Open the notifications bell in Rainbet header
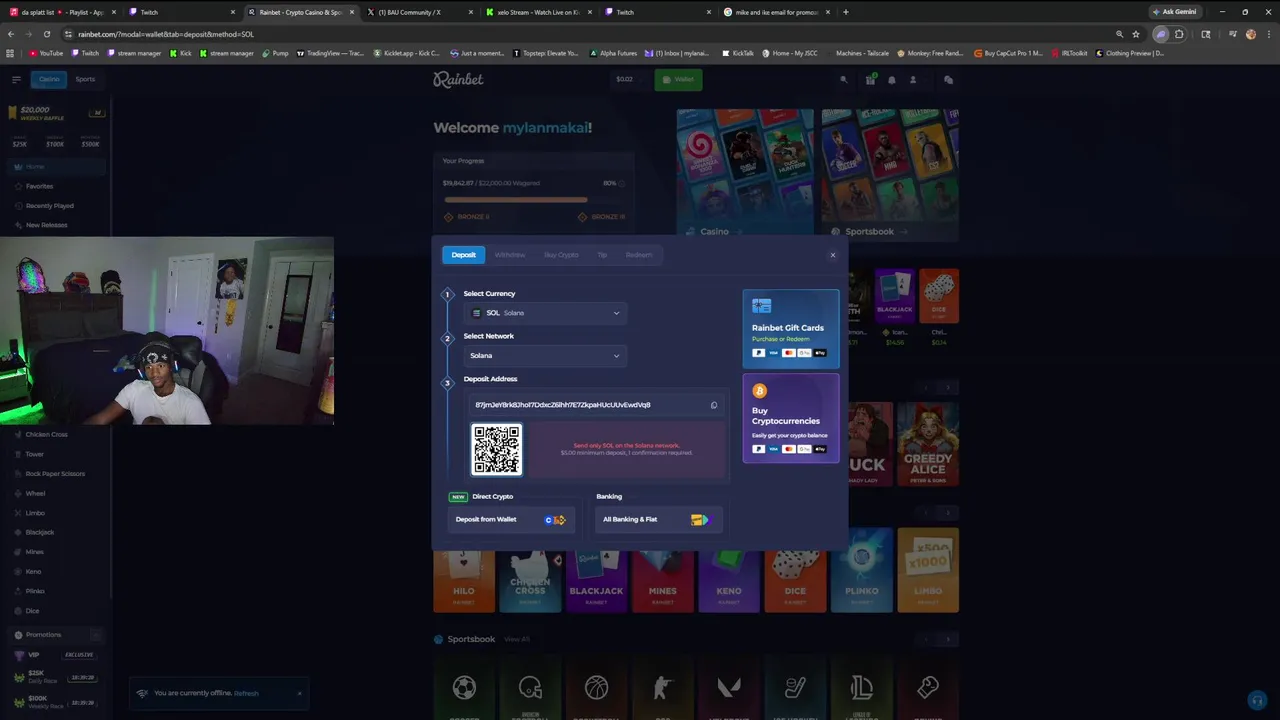 [892, 79]
